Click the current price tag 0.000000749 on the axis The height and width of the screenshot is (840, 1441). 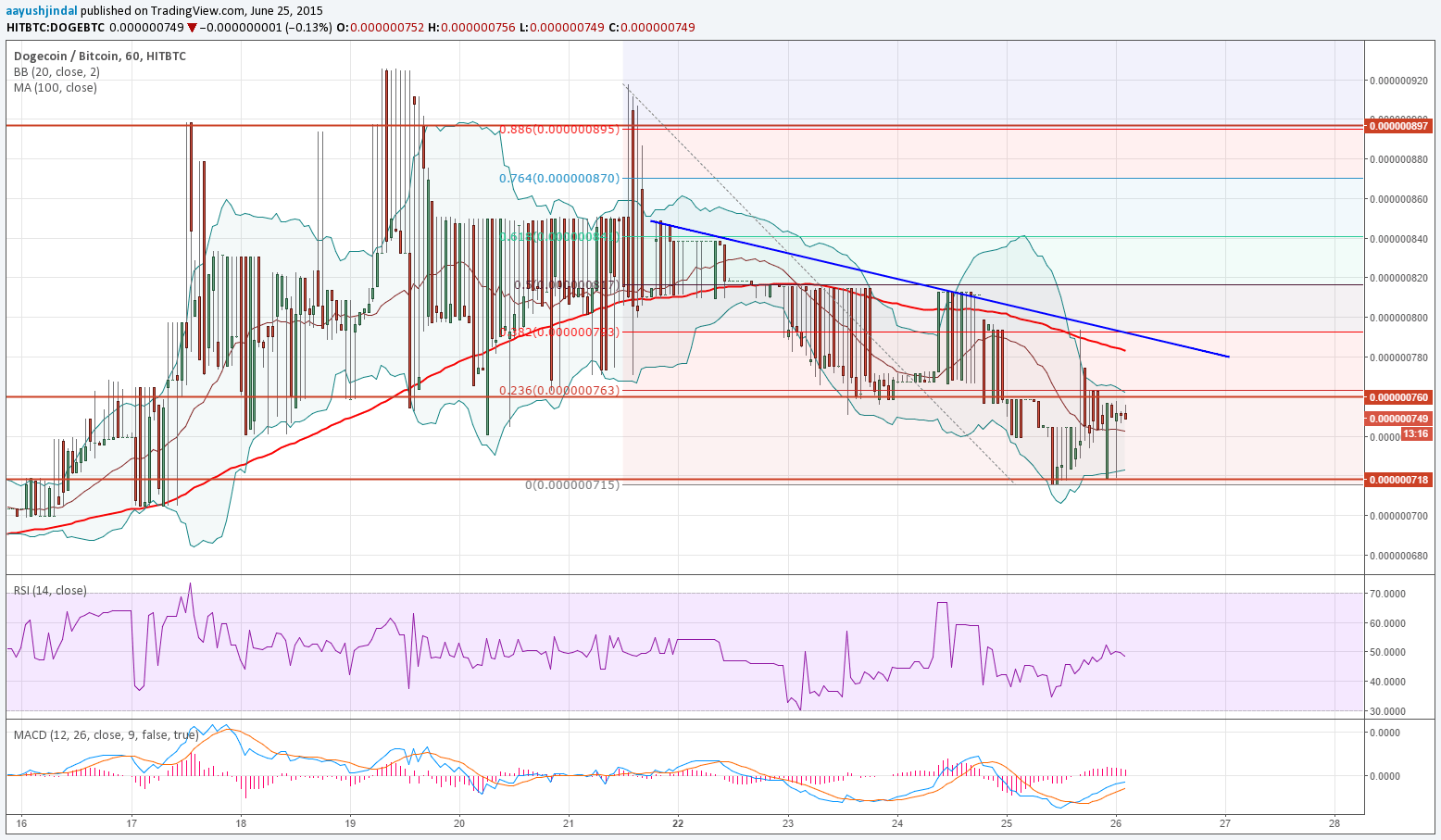[1399, 419]
